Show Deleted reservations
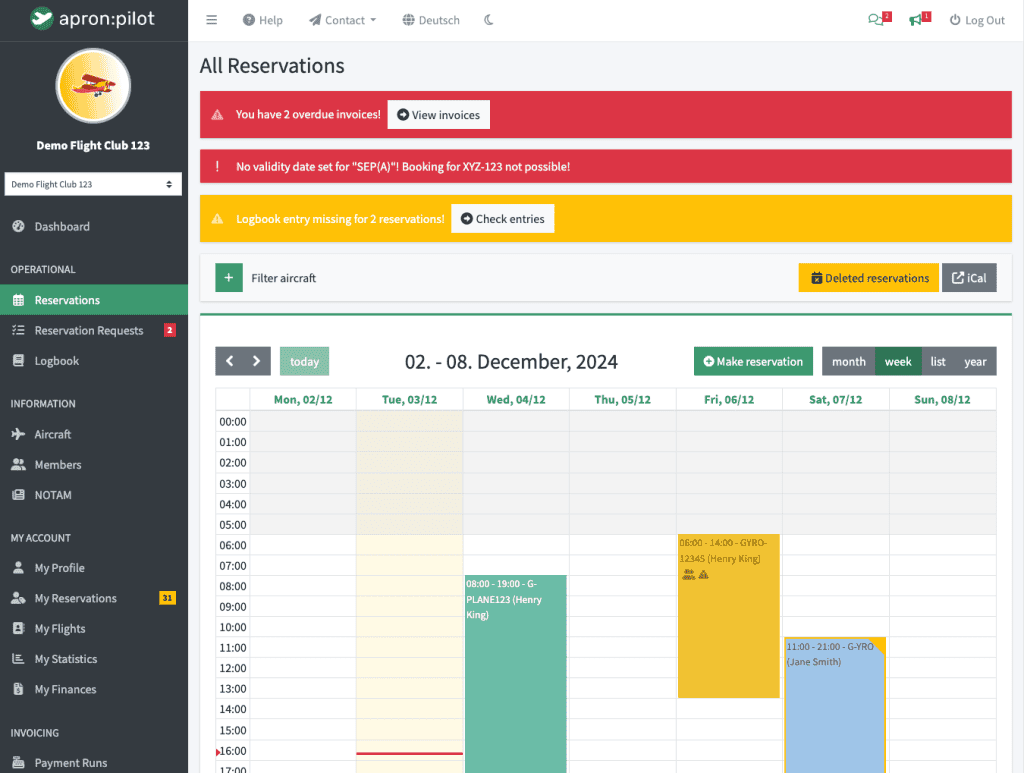 pyautogui.click(x=869, y=278)
